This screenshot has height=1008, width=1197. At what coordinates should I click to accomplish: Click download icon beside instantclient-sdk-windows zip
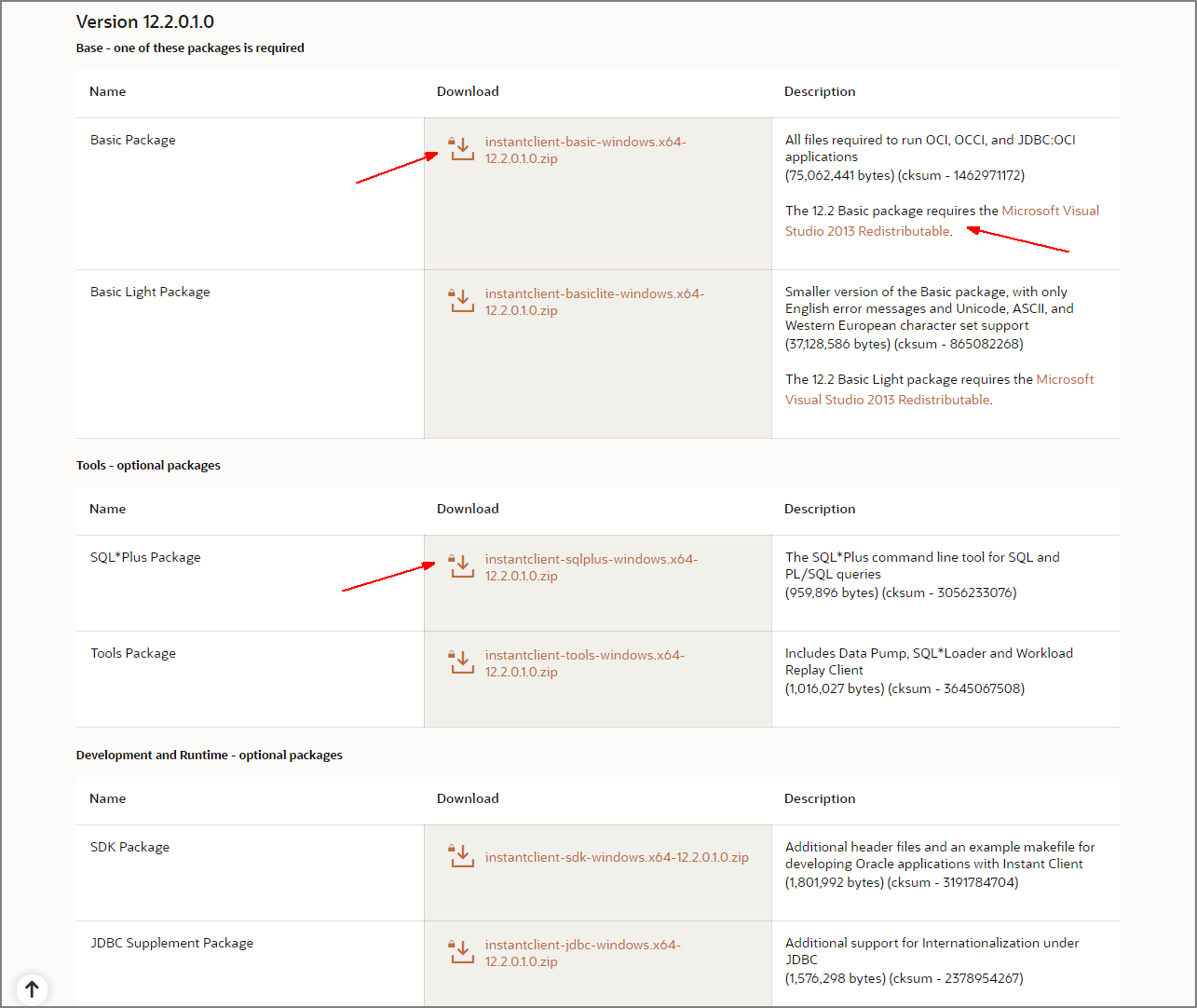(462, 856)
